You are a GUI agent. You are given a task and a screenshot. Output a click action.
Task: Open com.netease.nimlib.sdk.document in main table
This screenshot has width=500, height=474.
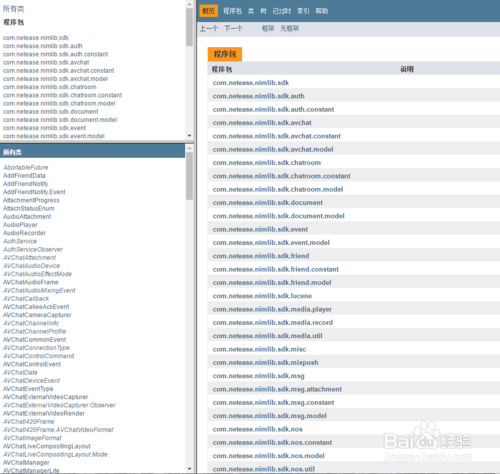click(x=268, y=203)
